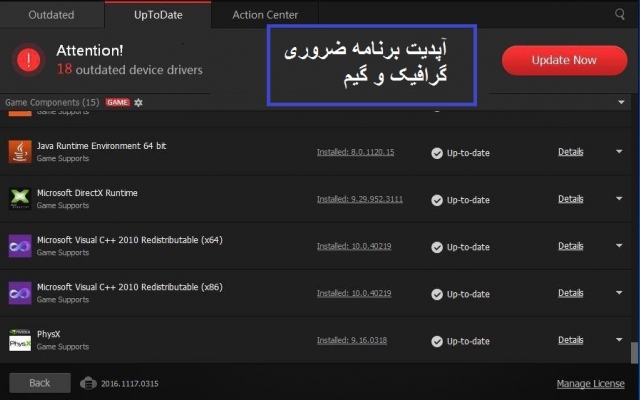The height and width of the screenshot is (400, 640).
Task: Click the Visual C++ 2010 (x64) icon
Action: click(x=20, y=246)
